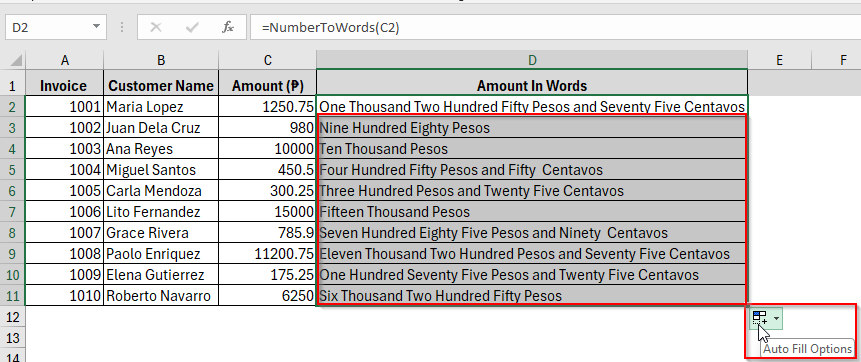Select the cell containing Miguel Santos
The width and height of the screenshot is (861, 362).
click(x=161, y=170)
